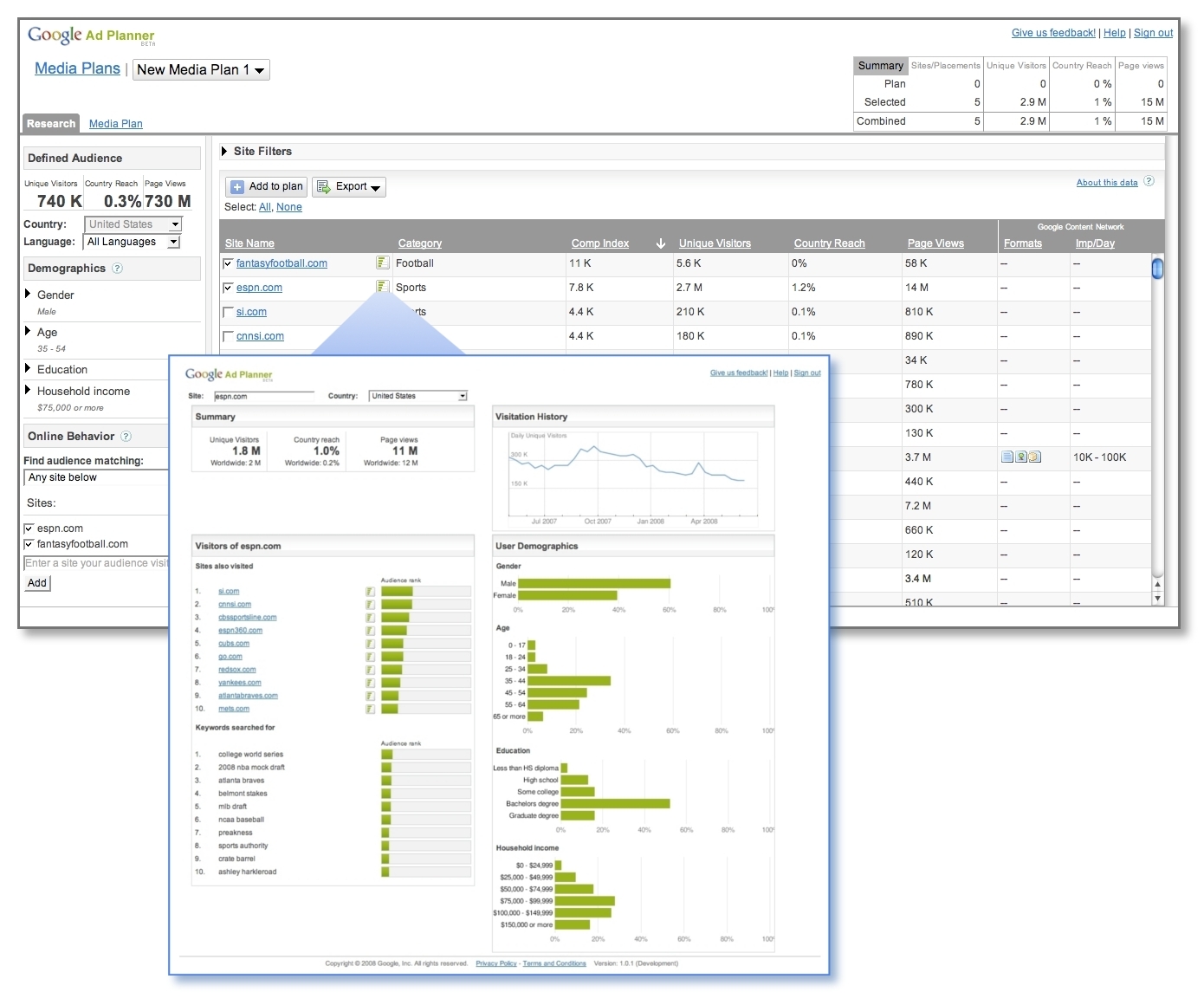
Task: Select the Research tab
Action: pyautogui.click(x=51, y=124)
